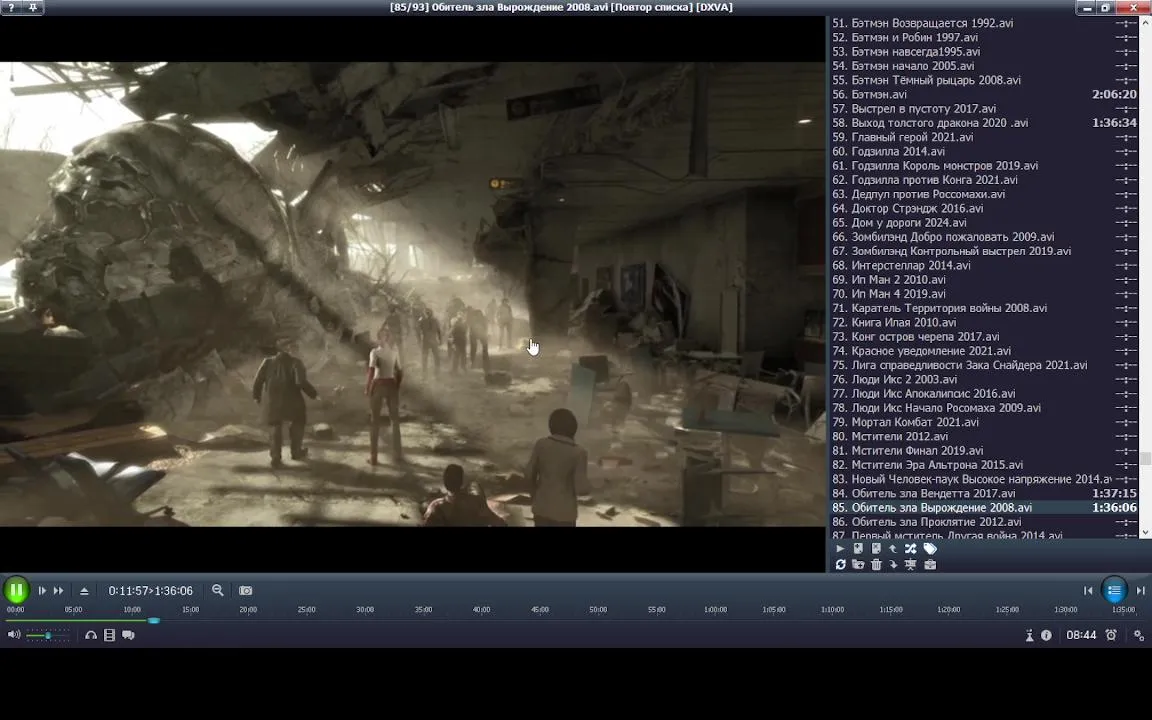Image resolution: width=1152 pixels, height=720 pixels.
Task: Click the 0:11:57>1:36:06 time display
Action: (151, 591)
